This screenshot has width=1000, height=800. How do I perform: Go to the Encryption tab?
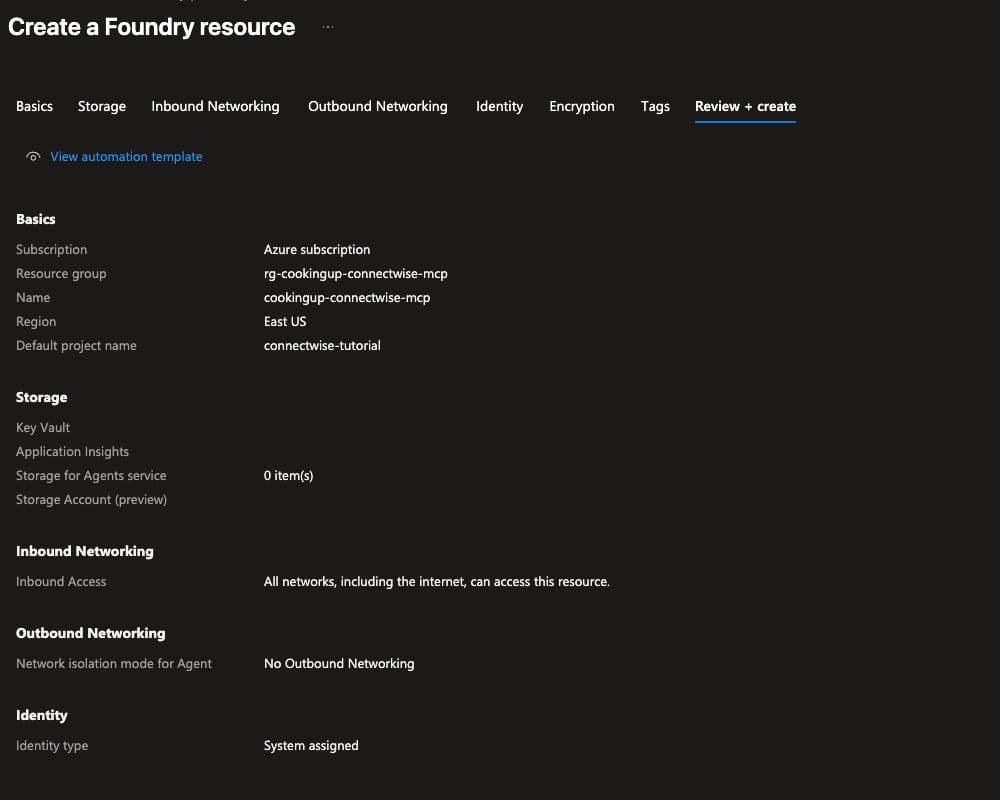click(x=582, y=107)
